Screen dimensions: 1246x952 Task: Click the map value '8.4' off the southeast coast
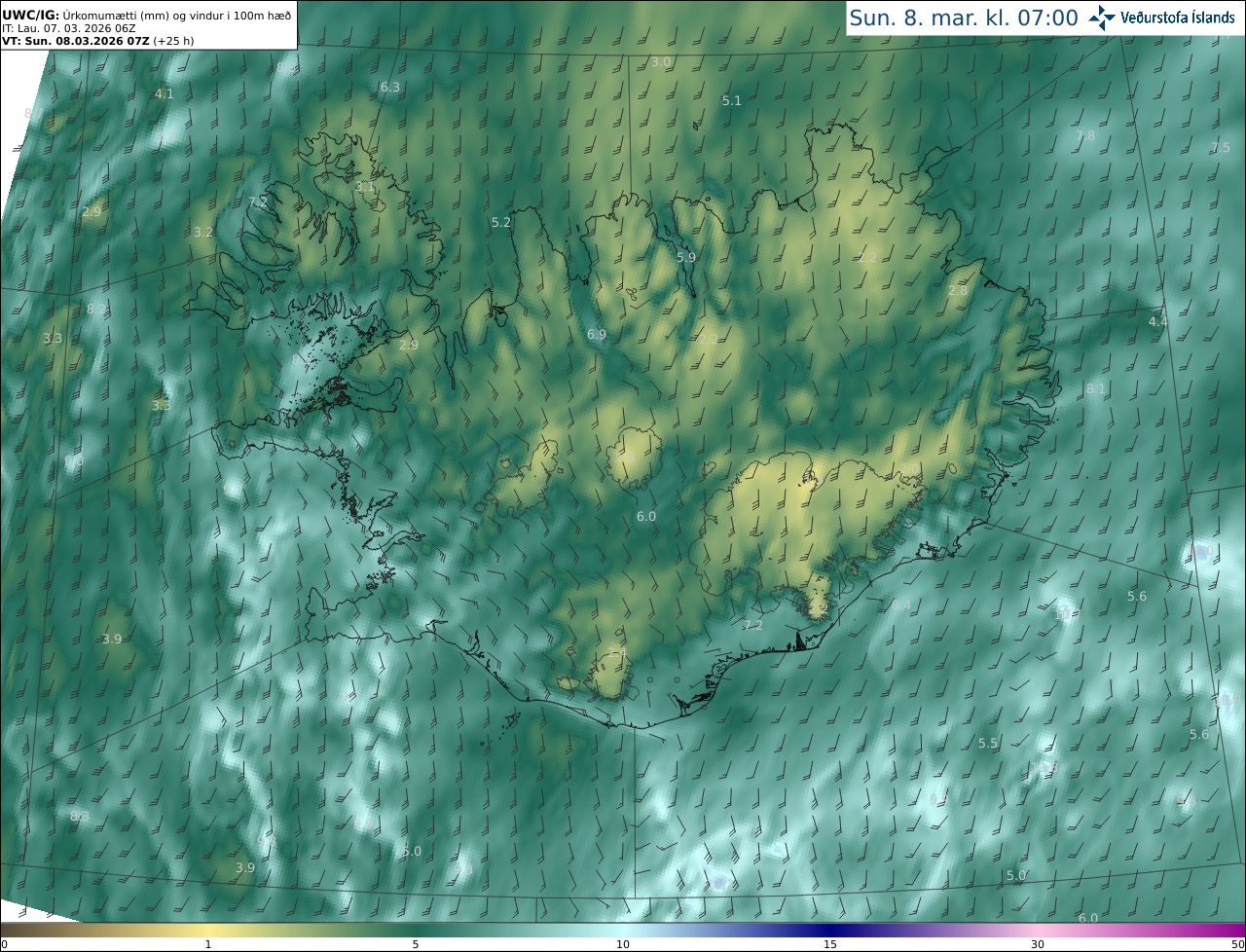901,604
